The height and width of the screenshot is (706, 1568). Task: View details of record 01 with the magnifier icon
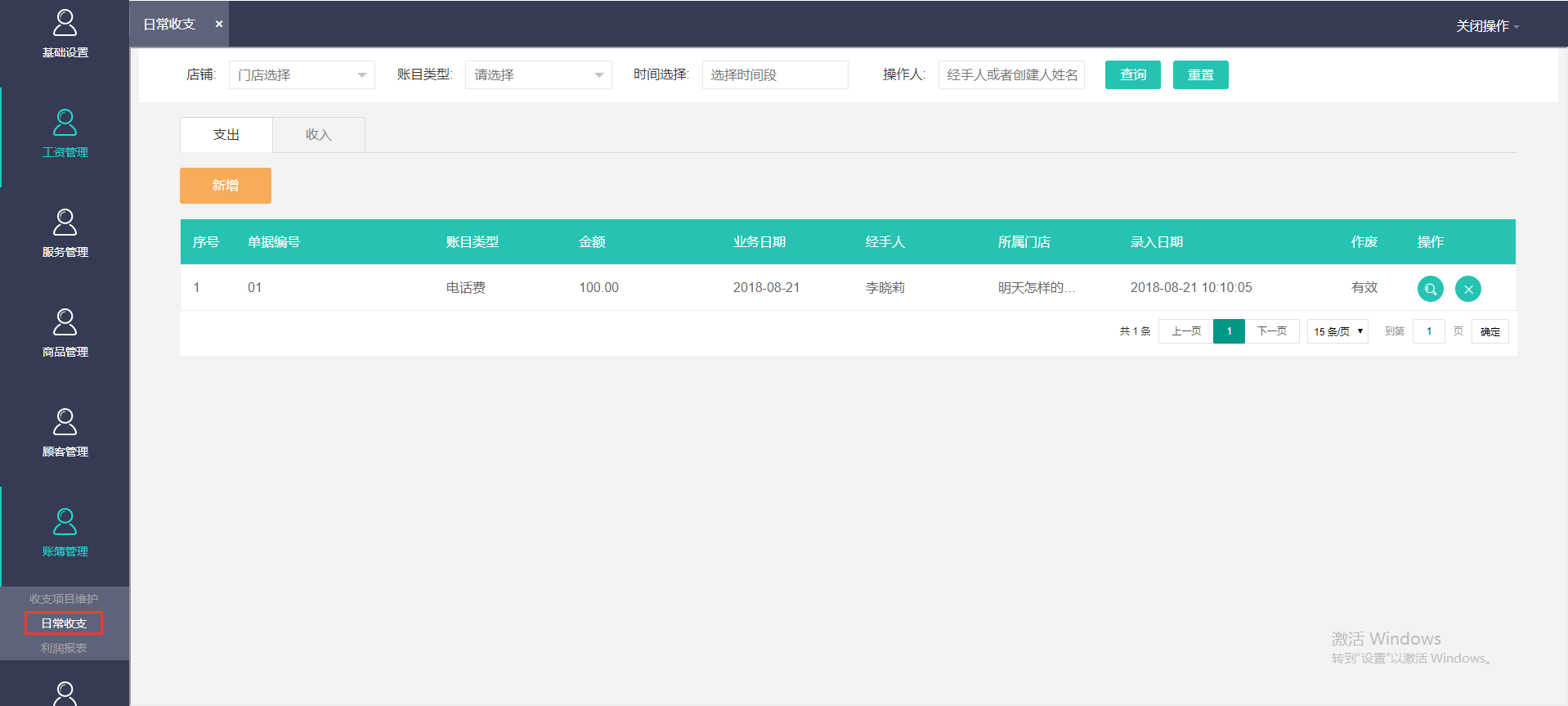[x=1430, y=289]
